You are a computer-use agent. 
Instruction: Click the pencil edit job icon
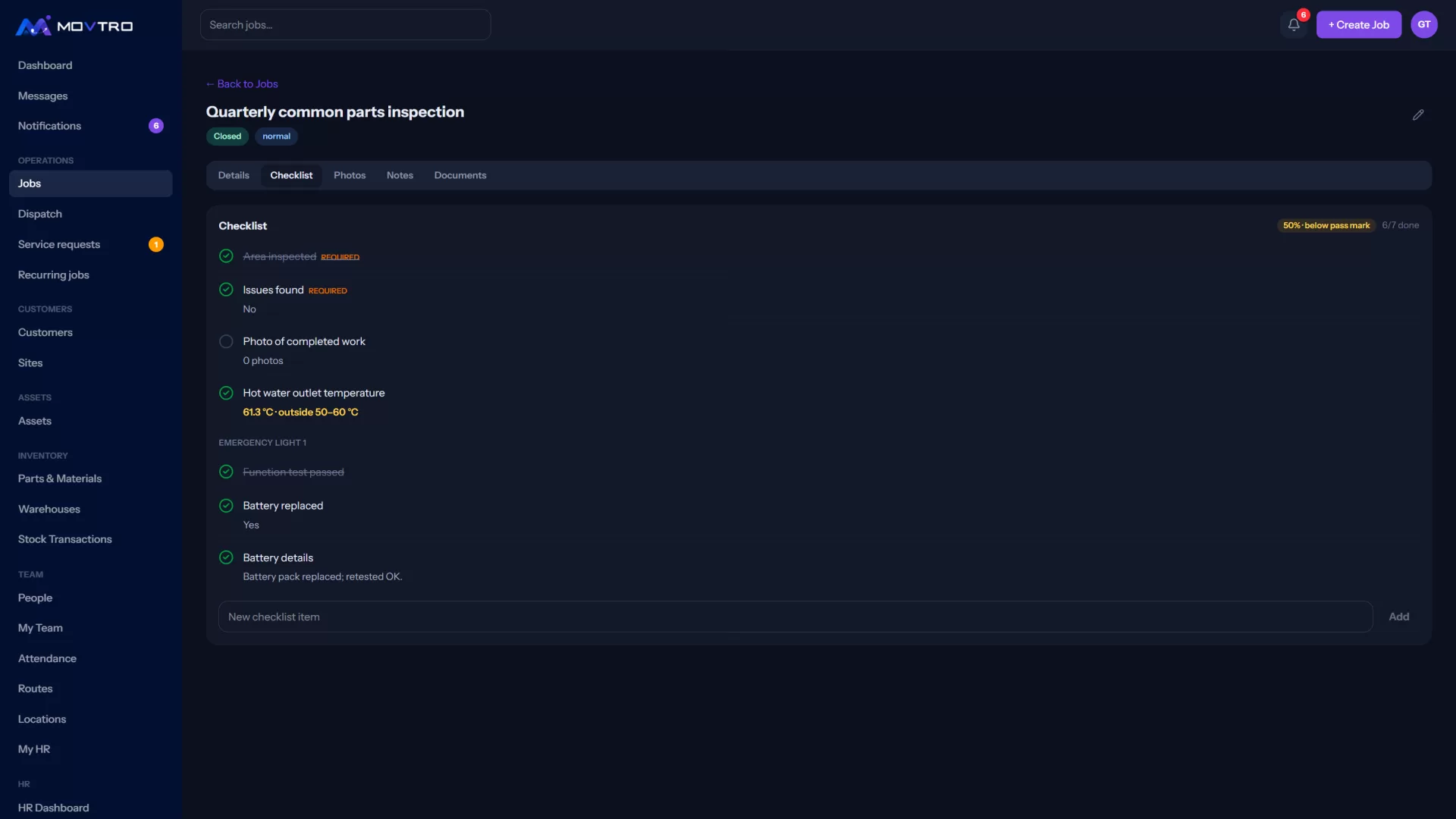(x=1418, y=115)
